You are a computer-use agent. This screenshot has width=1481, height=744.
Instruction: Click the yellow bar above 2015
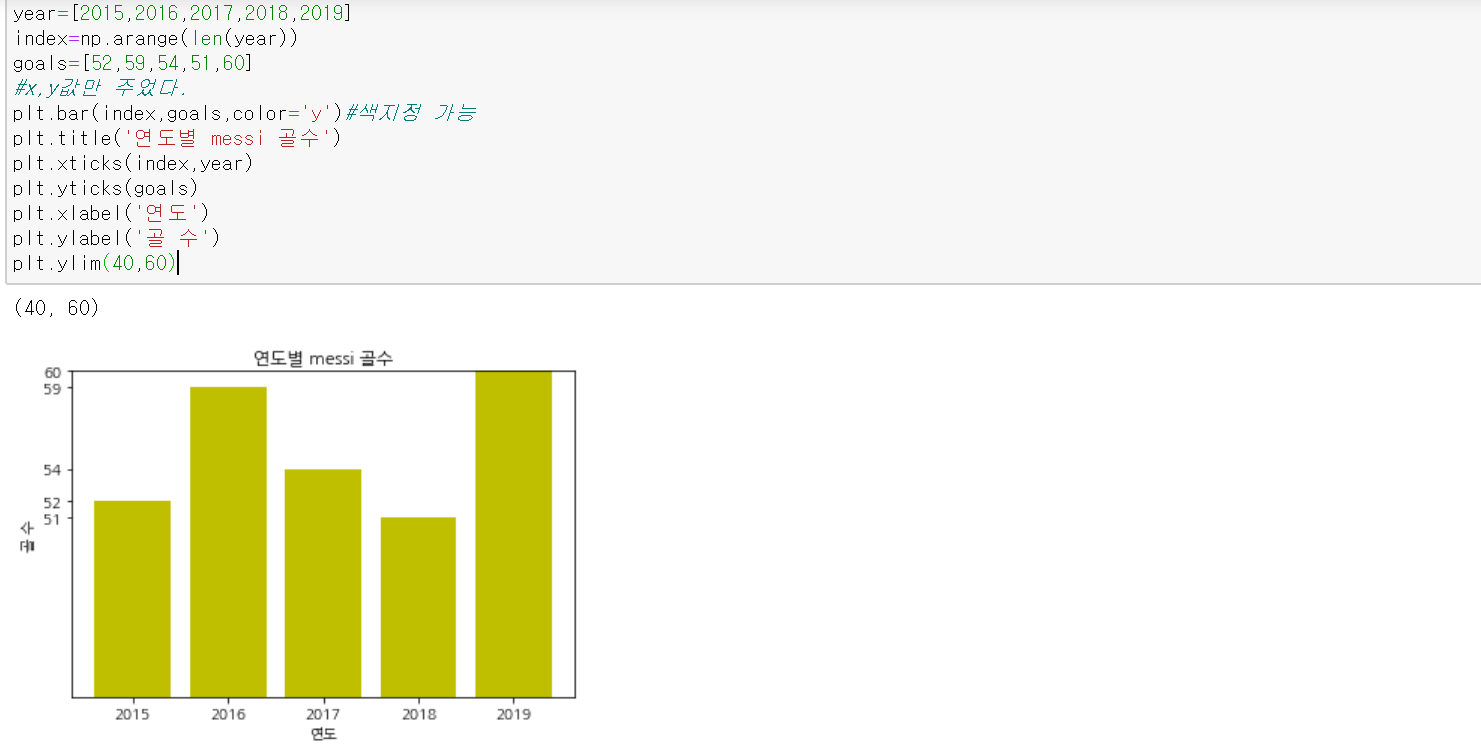point(132,599)
